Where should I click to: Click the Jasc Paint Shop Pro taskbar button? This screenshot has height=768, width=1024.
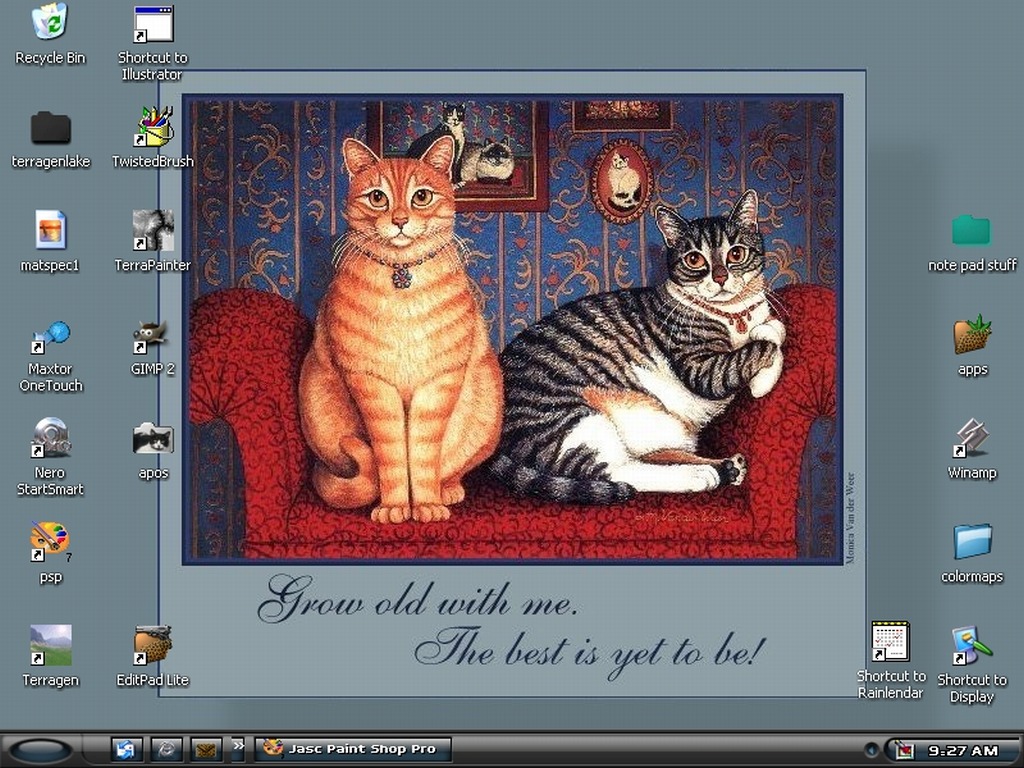(x=353, y=749)
